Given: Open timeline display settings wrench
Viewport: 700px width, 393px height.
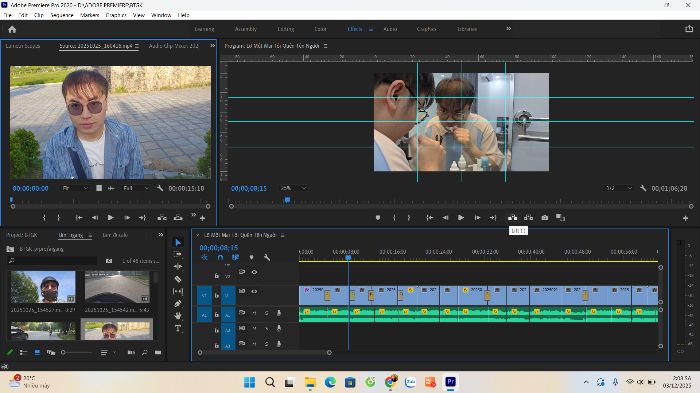Looking at the screenshot, I should click(267, 257).
